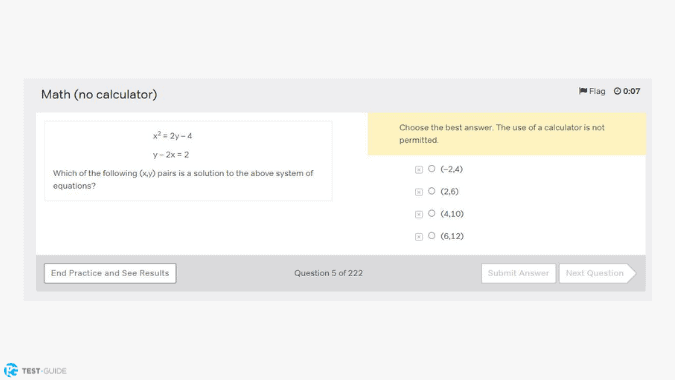The image size is (675, 380).
Task: Click the Math (no calculator) heading
Action: tap(99, 95)
